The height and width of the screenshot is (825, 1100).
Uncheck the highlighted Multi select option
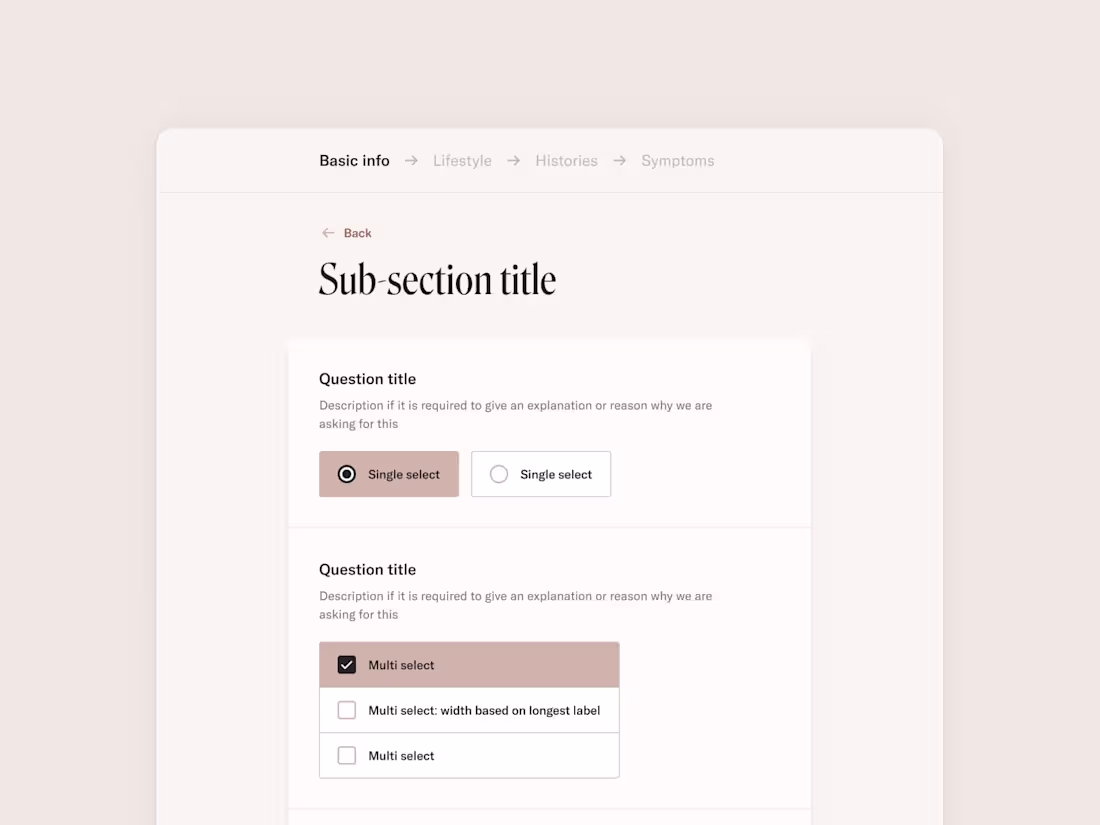[x=469, y=664]
